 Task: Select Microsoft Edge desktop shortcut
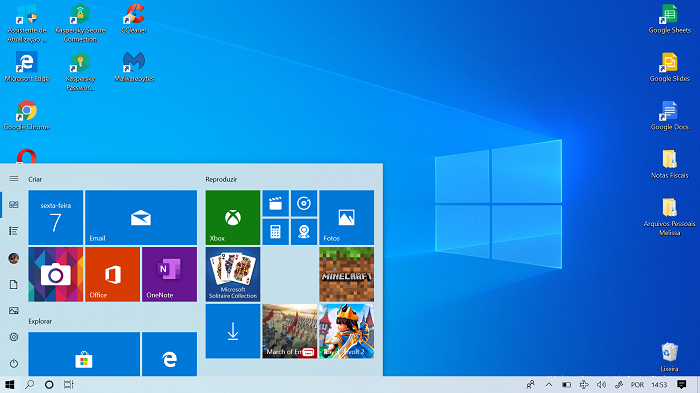tap(27, 67)
